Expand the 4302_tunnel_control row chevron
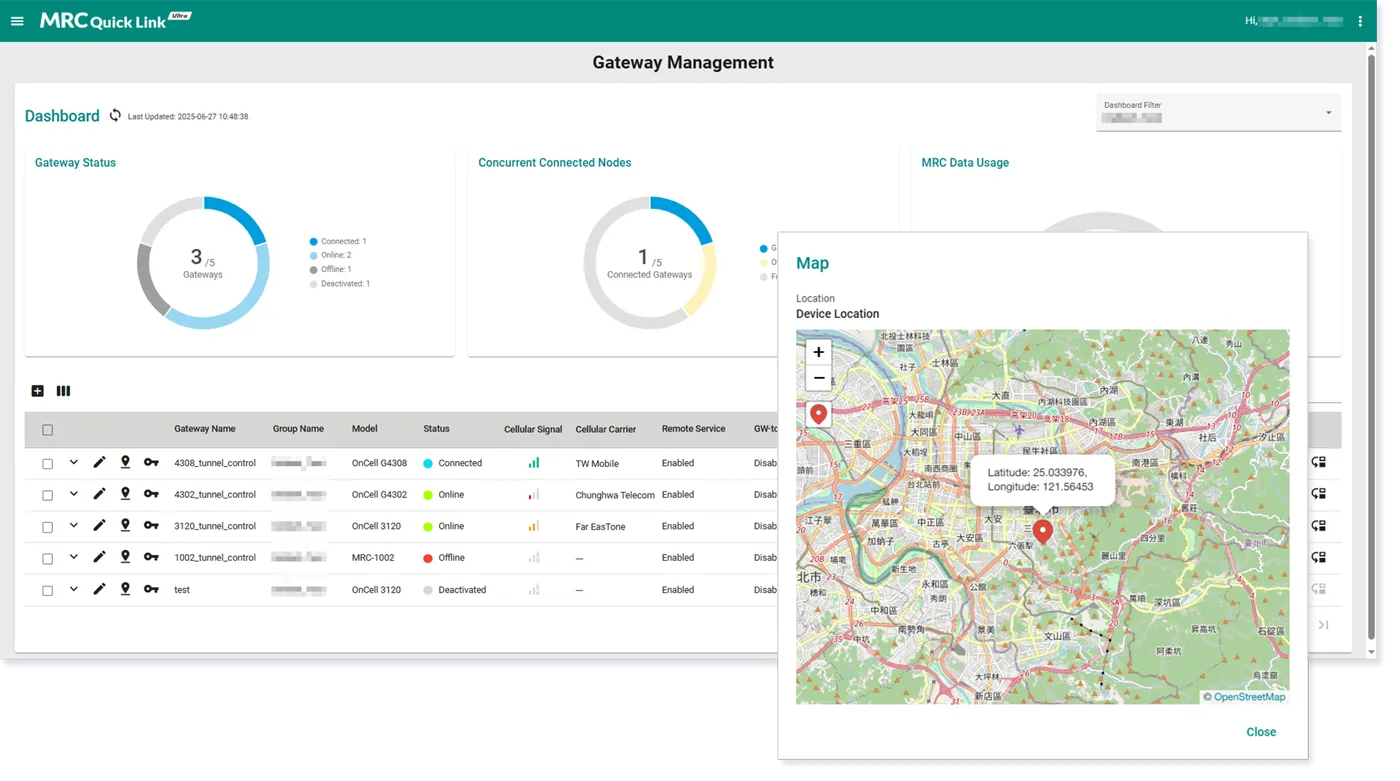 (74, 494)
